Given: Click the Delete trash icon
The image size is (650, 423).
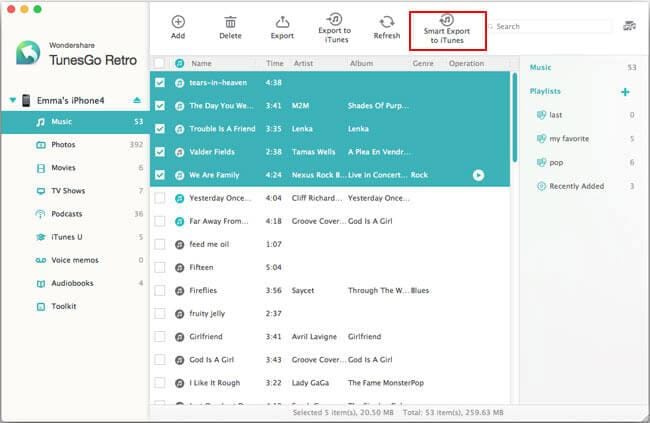Looking at the screenshot, I should (x=230, y=22).
